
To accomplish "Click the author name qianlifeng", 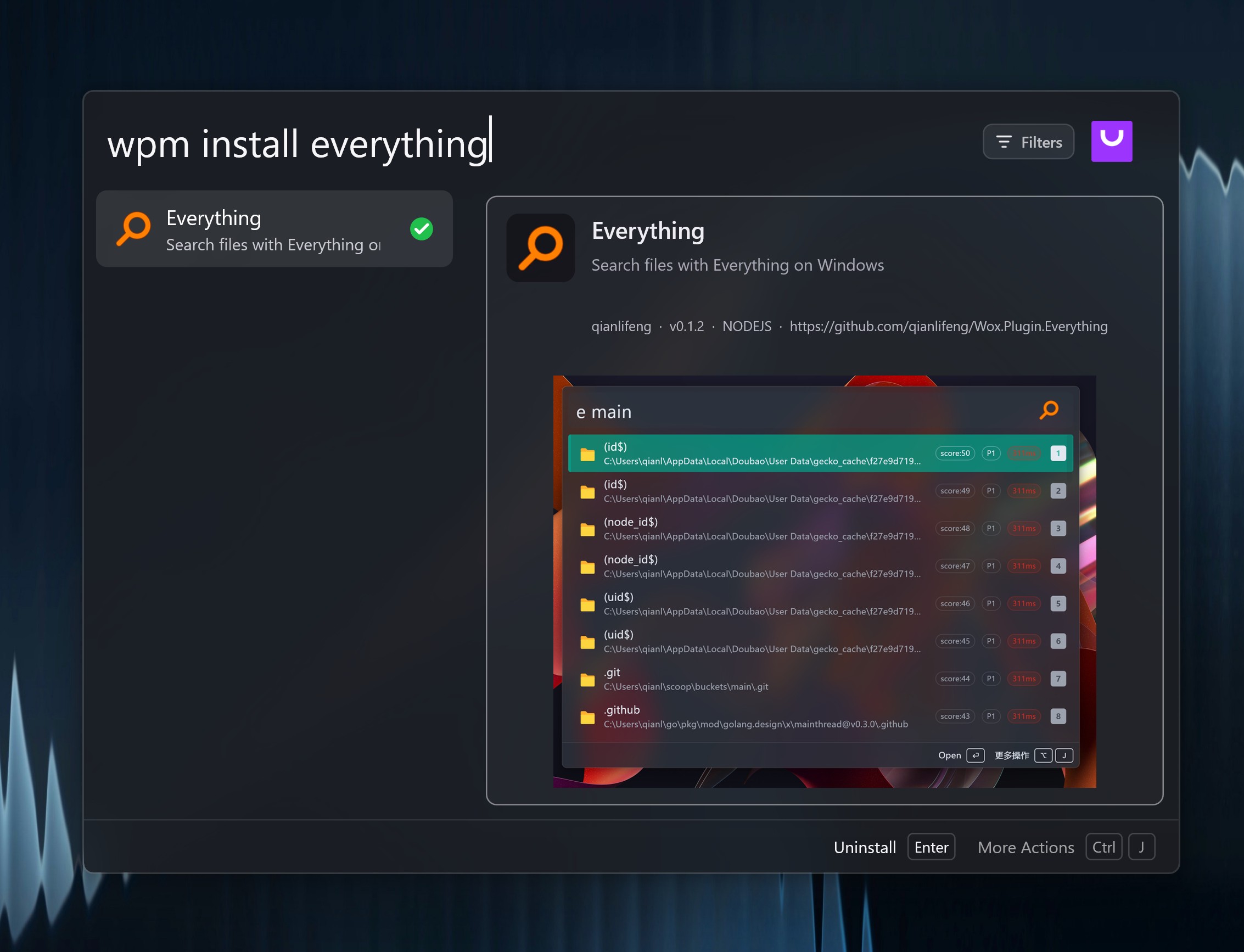I will (x=621, y=327).
